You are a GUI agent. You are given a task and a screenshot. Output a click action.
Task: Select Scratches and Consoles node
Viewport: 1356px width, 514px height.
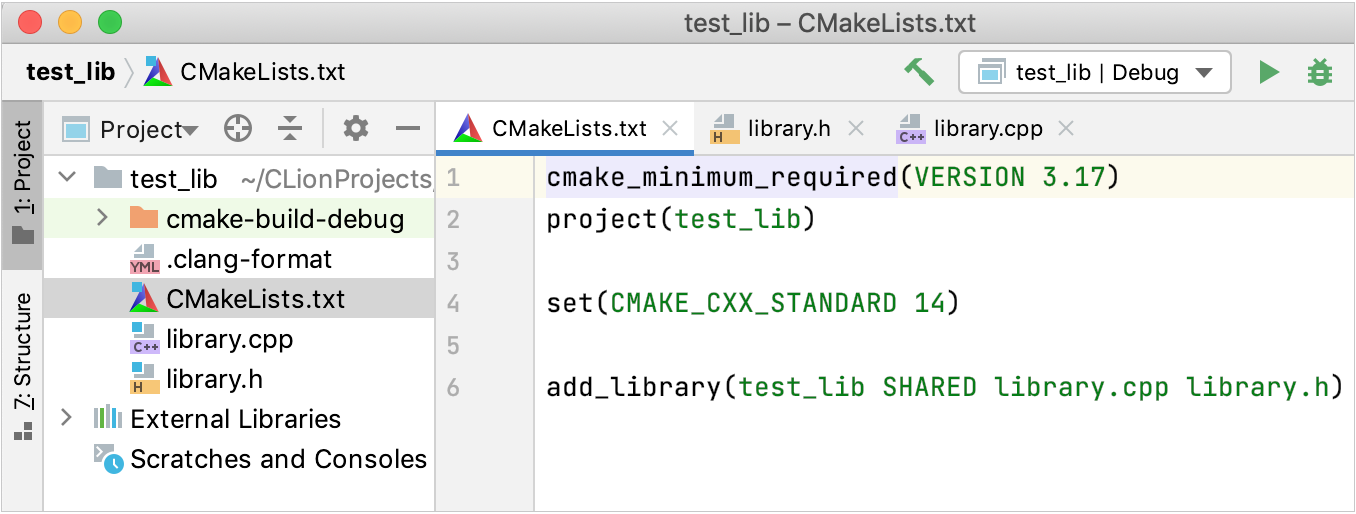[x=279, y=459]
